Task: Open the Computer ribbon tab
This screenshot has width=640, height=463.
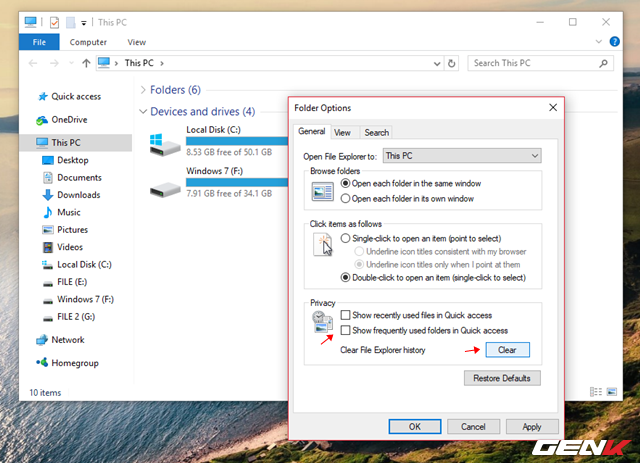Action: point(88,42)
